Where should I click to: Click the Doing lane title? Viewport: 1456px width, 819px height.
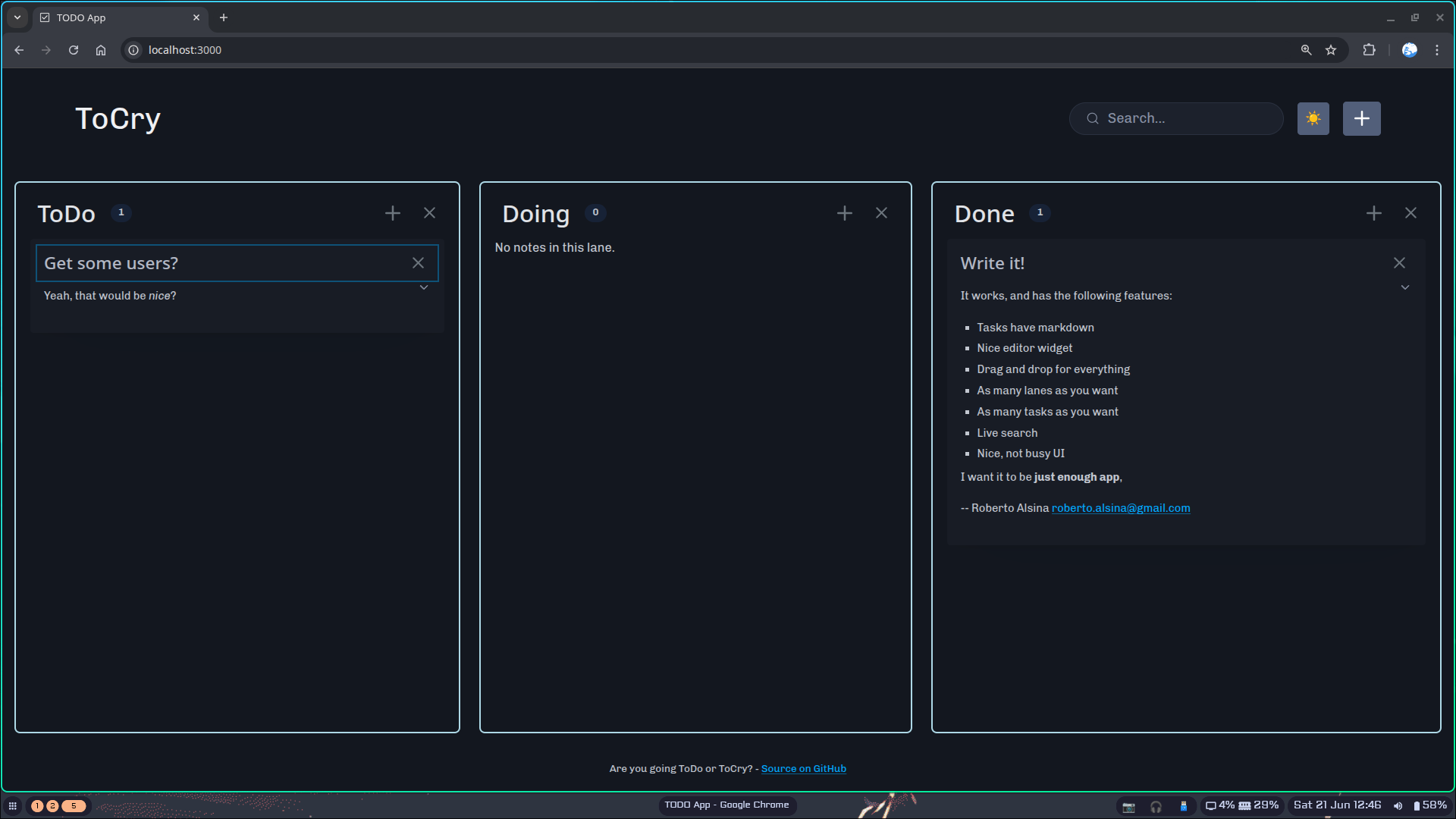[x=535, y=214]
